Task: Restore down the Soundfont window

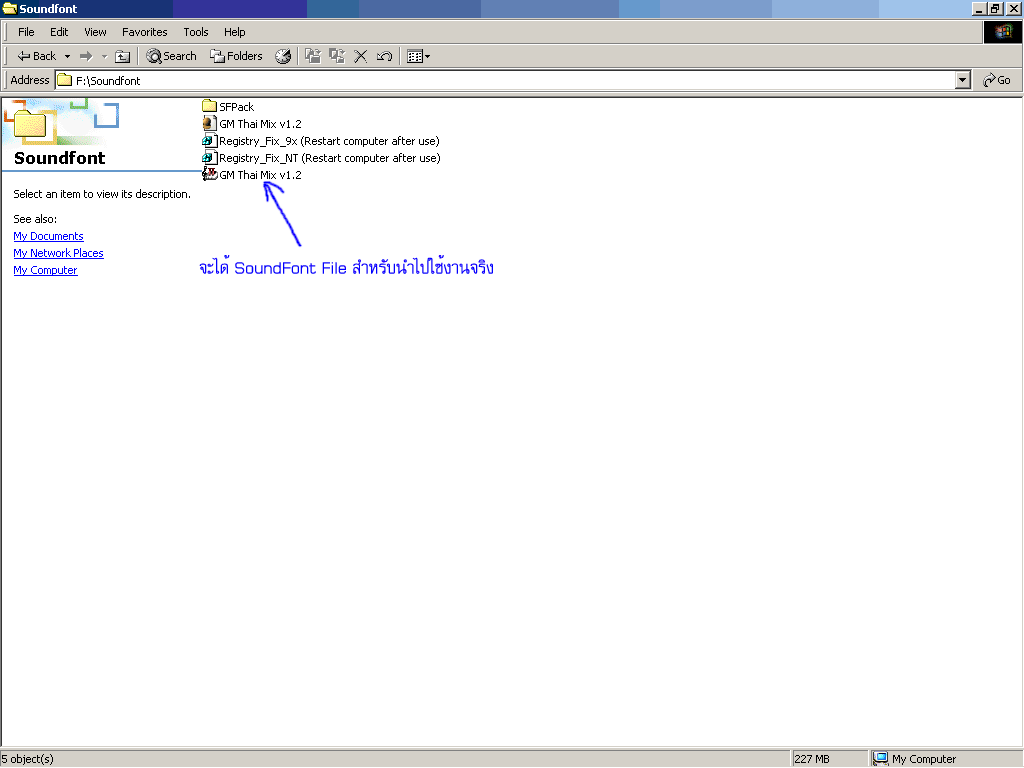Action: (995, 8)
